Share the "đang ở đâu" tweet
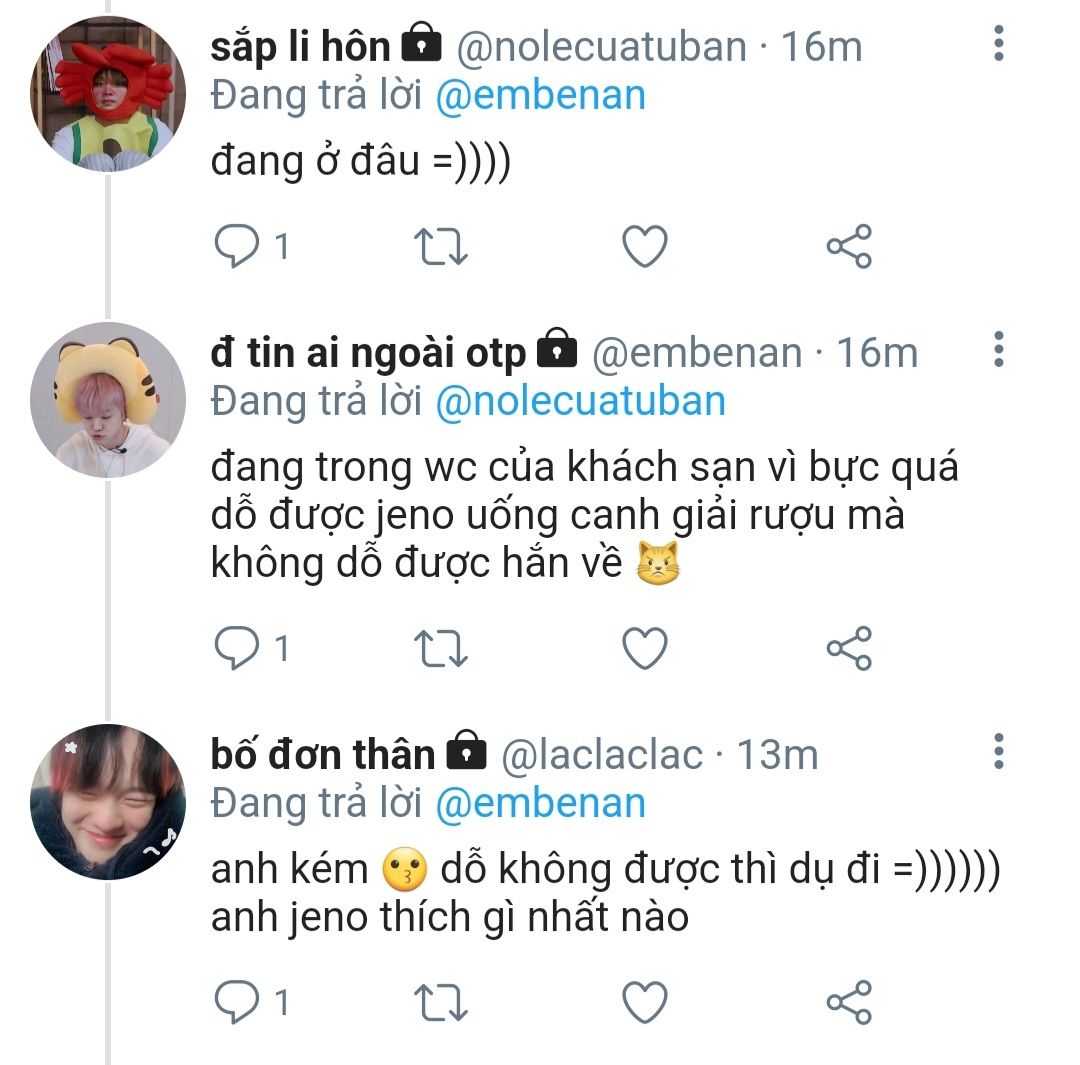 (x=849, y=246)
